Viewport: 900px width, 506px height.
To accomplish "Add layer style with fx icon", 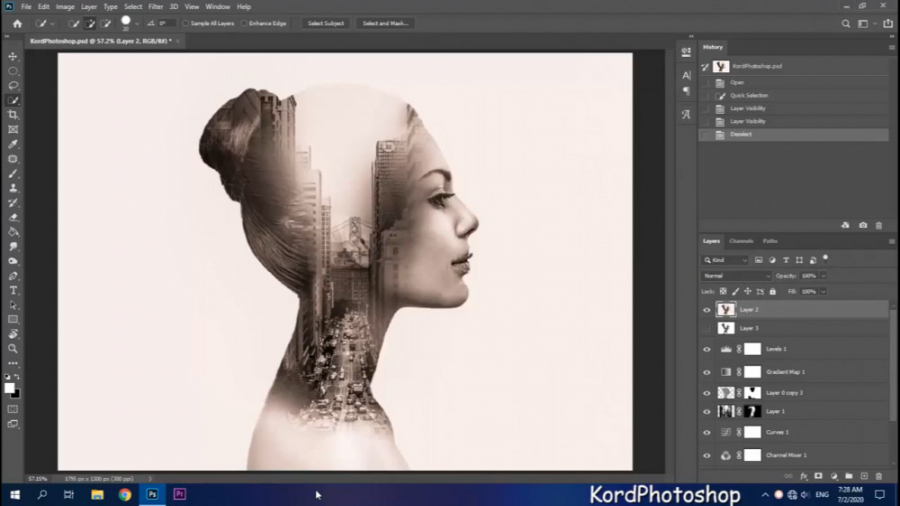I will pos(803,476).
